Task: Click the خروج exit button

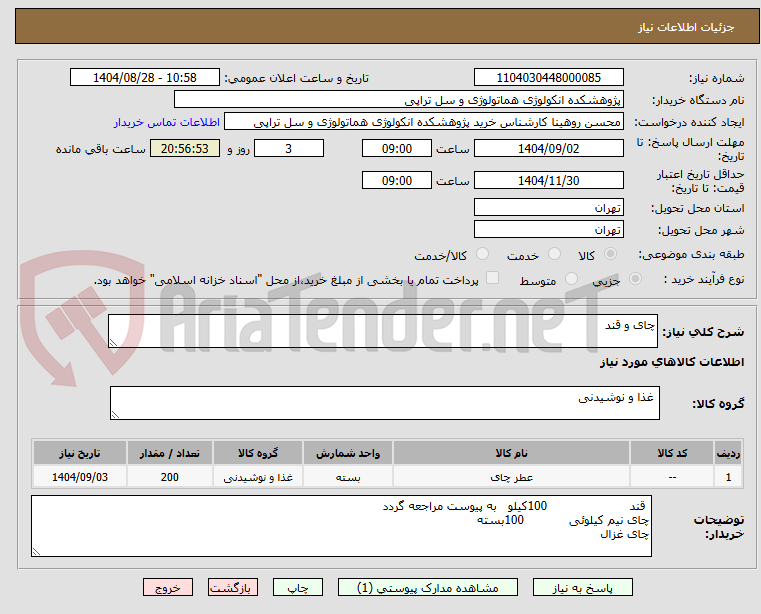Action: [167, 587]
